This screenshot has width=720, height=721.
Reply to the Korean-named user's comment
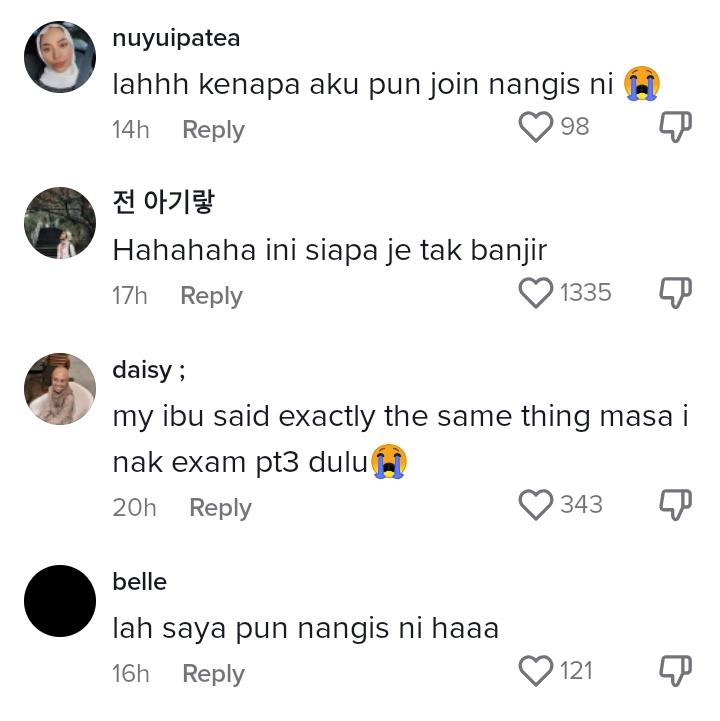[x=211, y=296]
